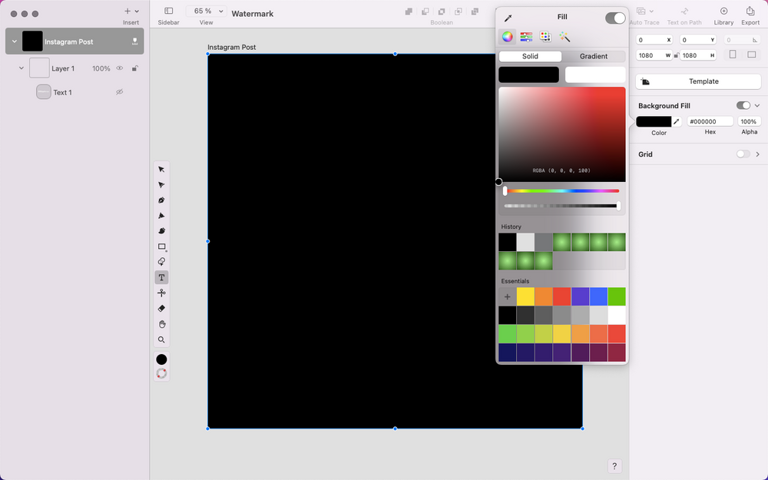Viewport: 768px width, 480px height.
Task: Click the X position field
Action: [654, 40]
